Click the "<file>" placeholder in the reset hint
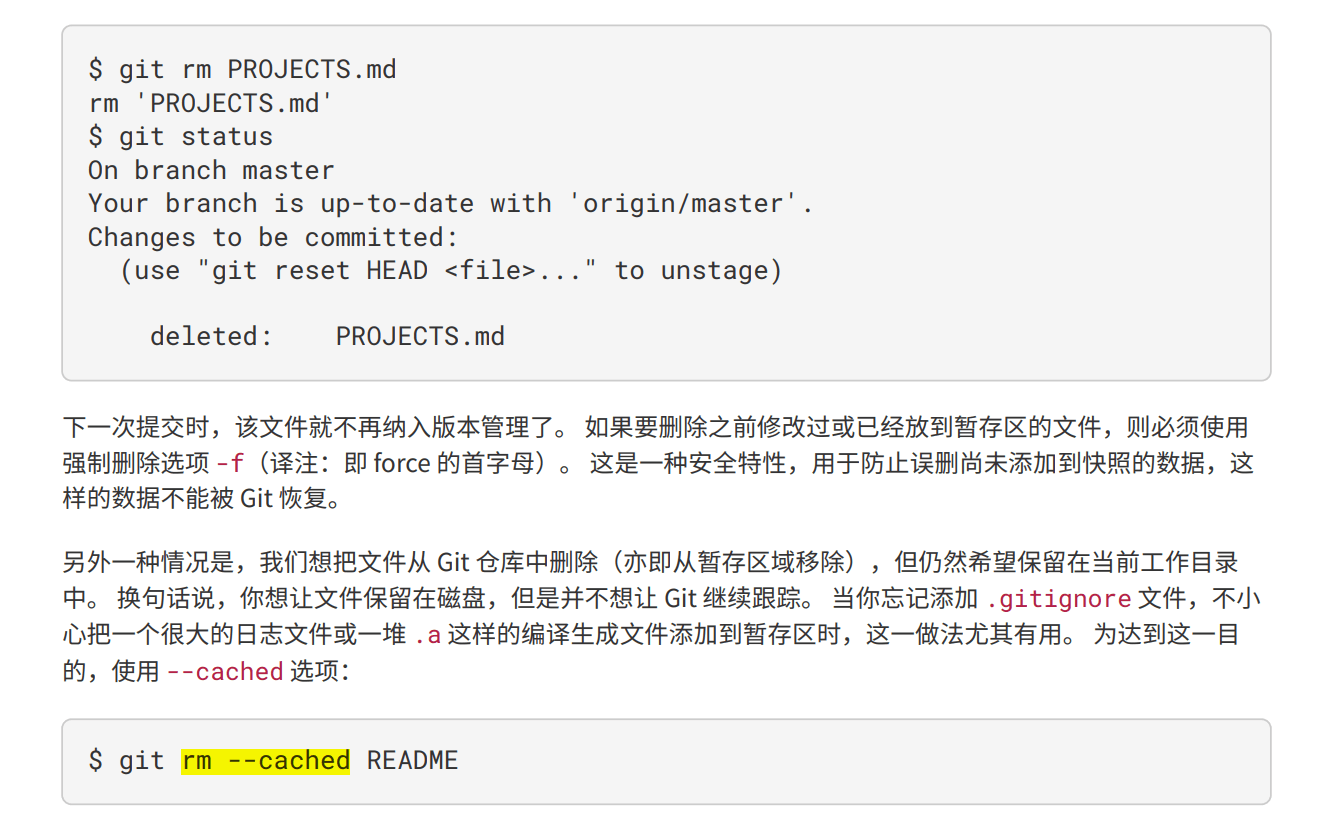This screenshot has height=834, width=1339. pyautogui.click(x=497, y=271)
